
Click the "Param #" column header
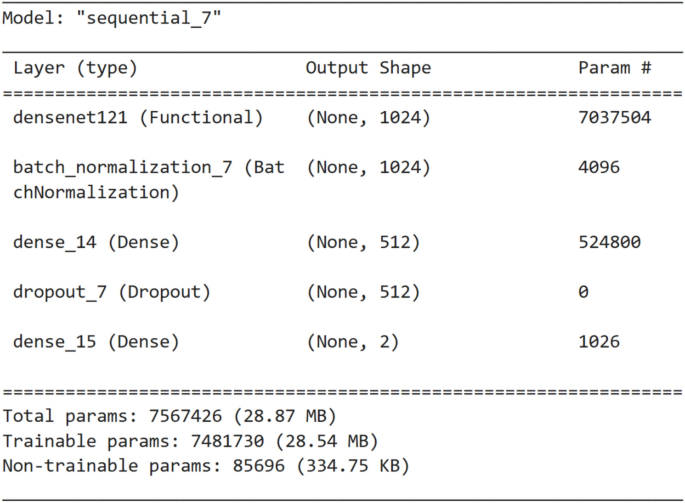(615, 68)
